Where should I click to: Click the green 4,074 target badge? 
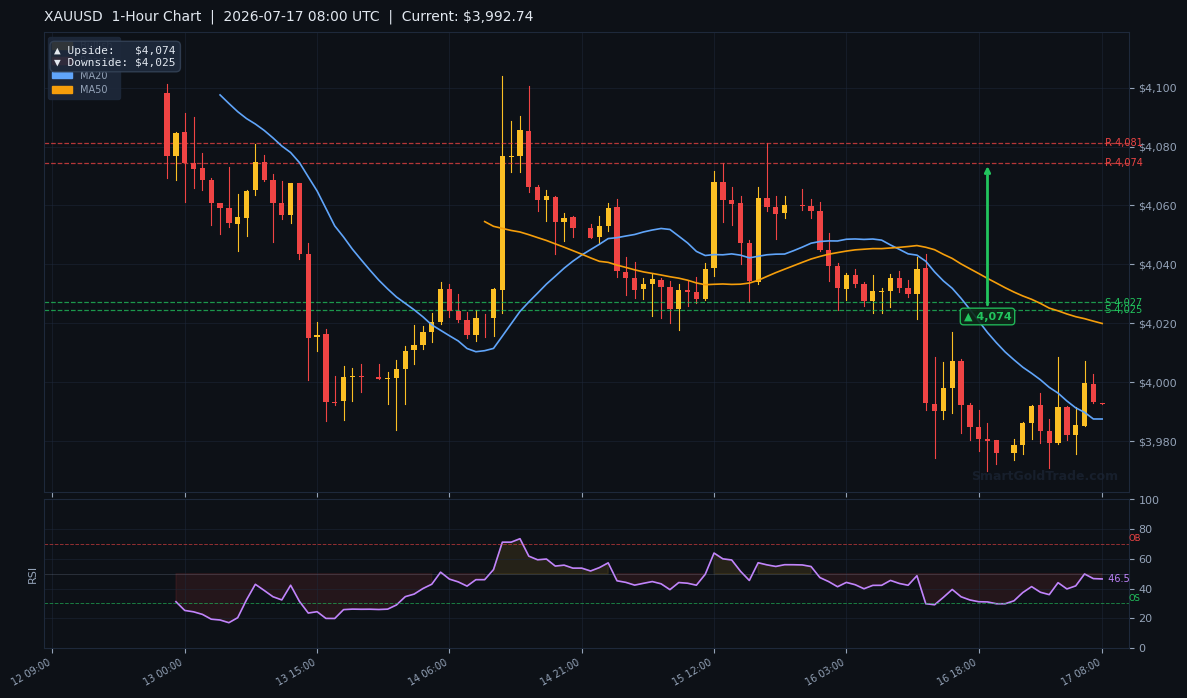click(987, 316)
